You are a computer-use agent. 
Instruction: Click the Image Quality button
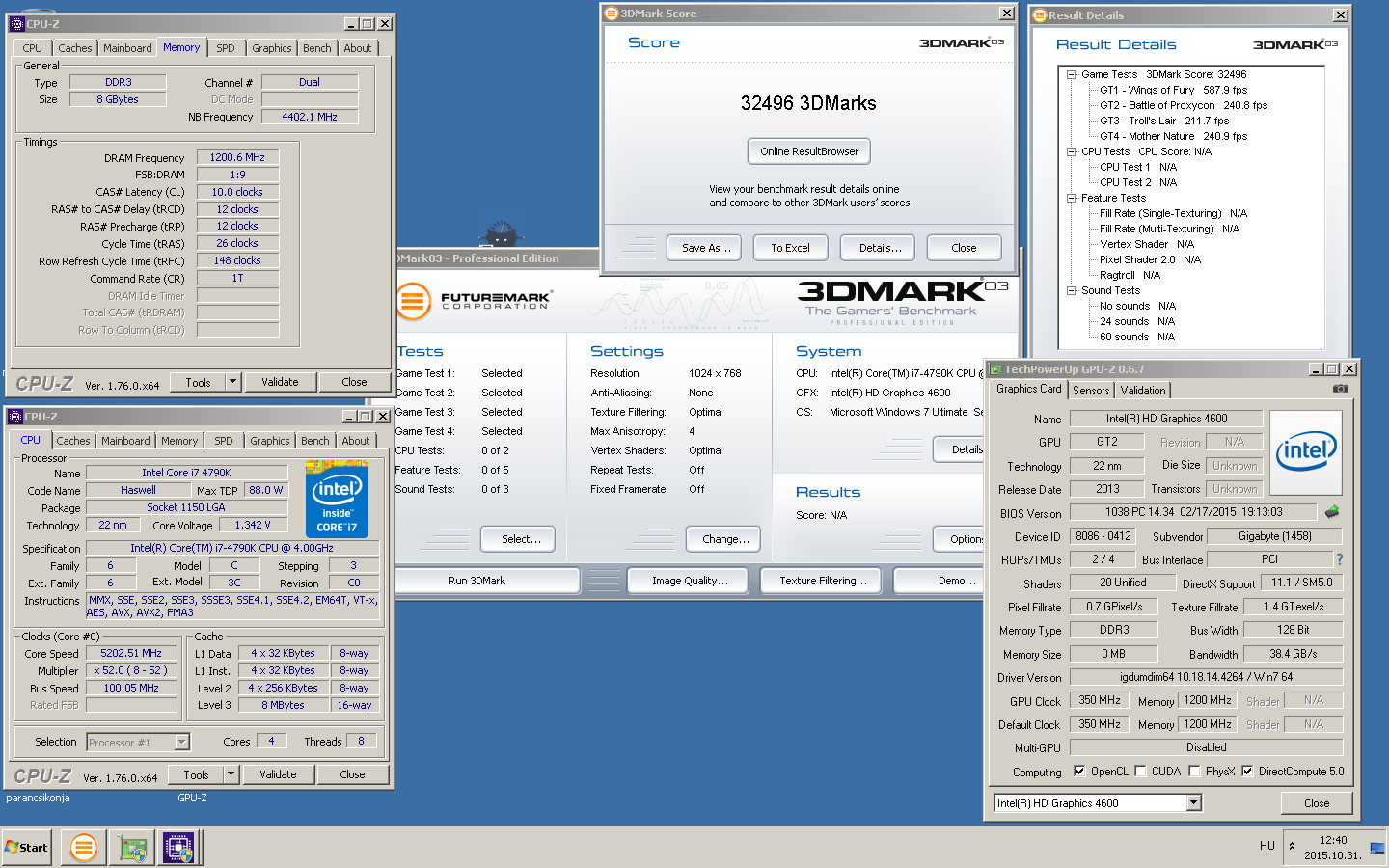point(690,581)
